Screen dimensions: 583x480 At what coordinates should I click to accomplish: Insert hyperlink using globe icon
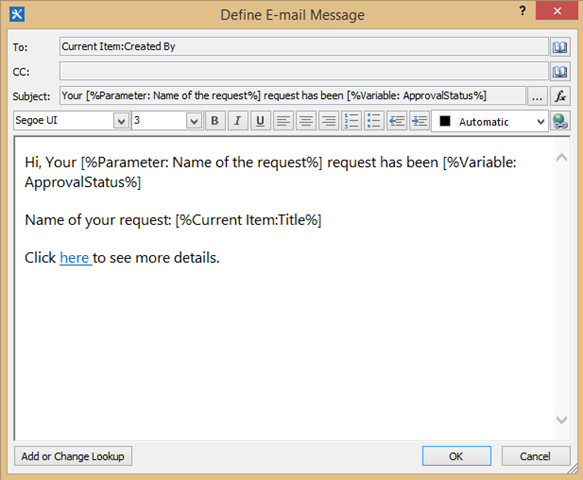tap(560, 121)
